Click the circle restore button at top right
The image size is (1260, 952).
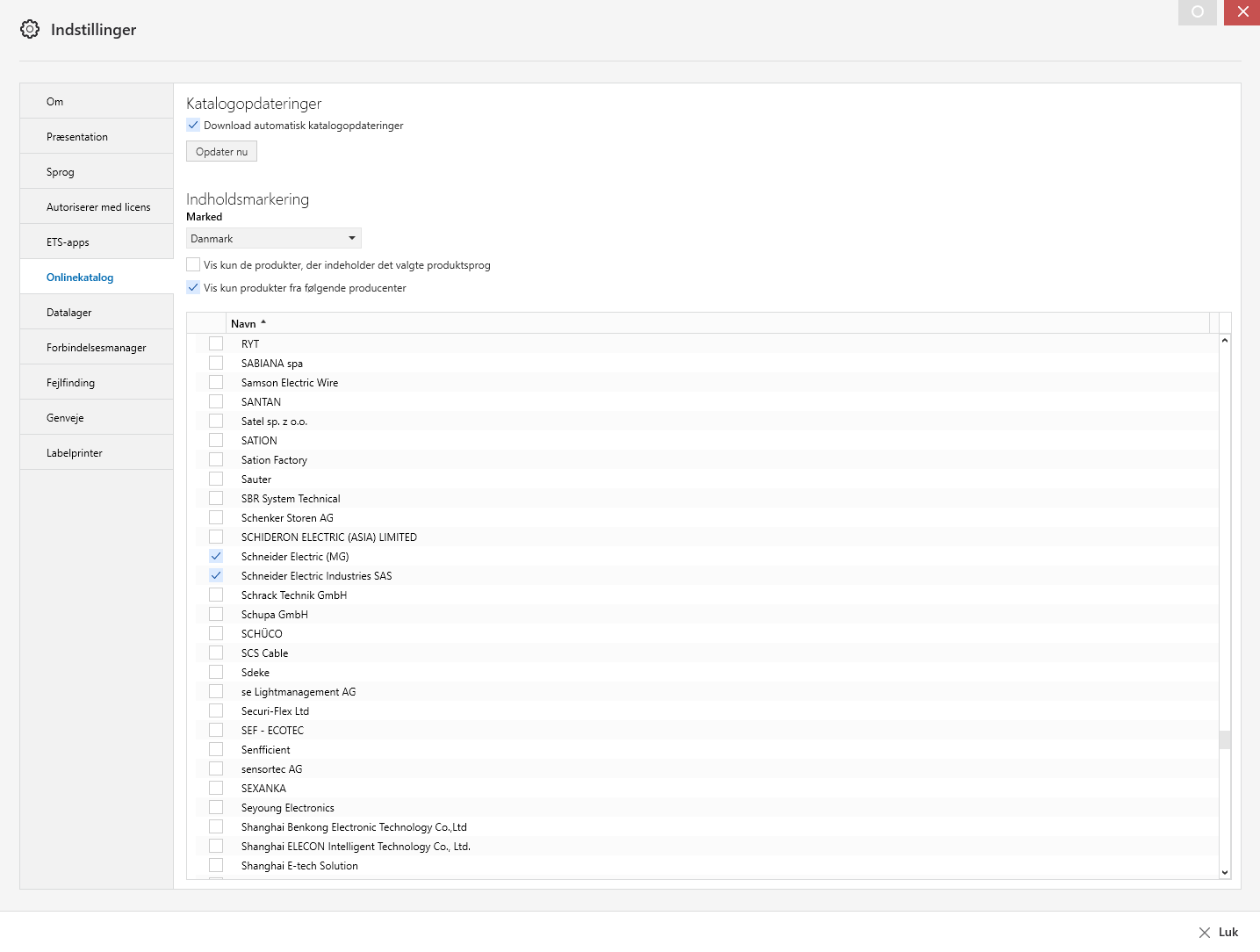tap(1198, 12)
